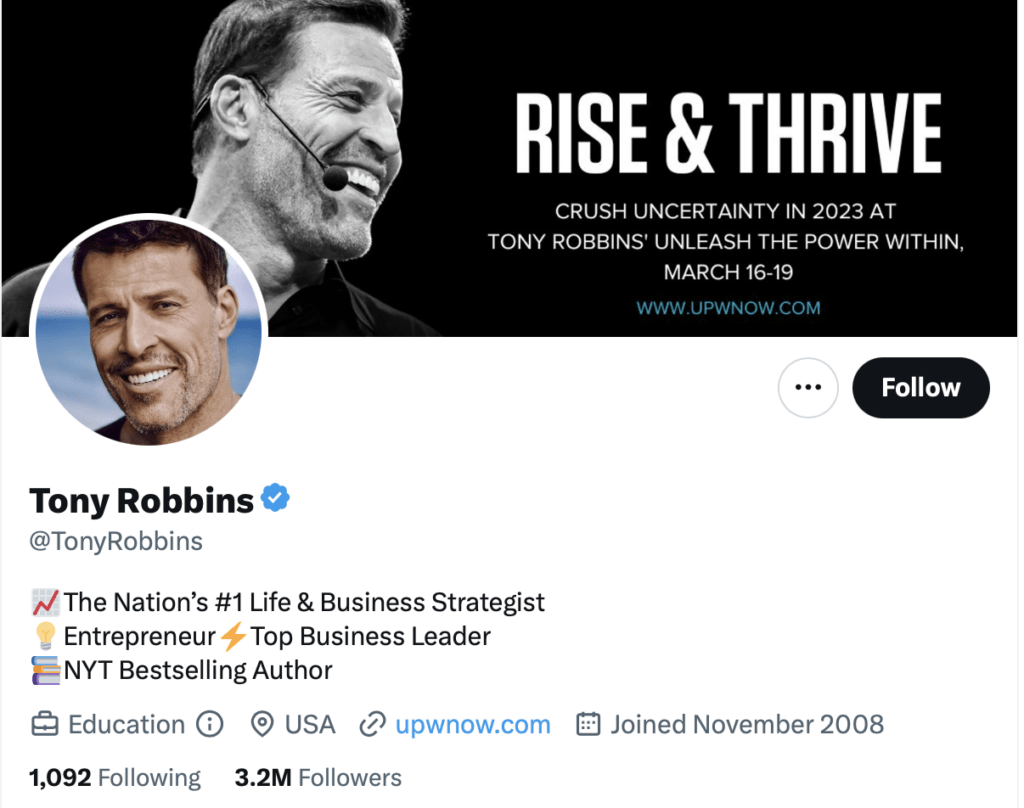
Task: Open the 1,092 Following list
Action: coord(113,777)
